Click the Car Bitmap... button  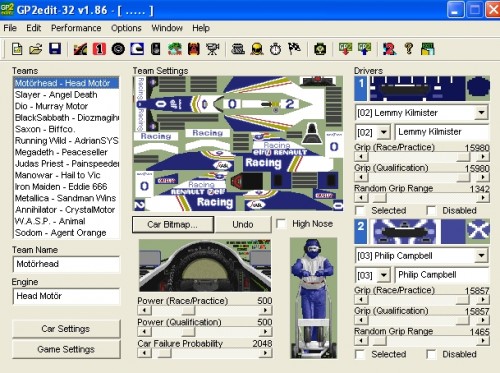click(173, 224)
